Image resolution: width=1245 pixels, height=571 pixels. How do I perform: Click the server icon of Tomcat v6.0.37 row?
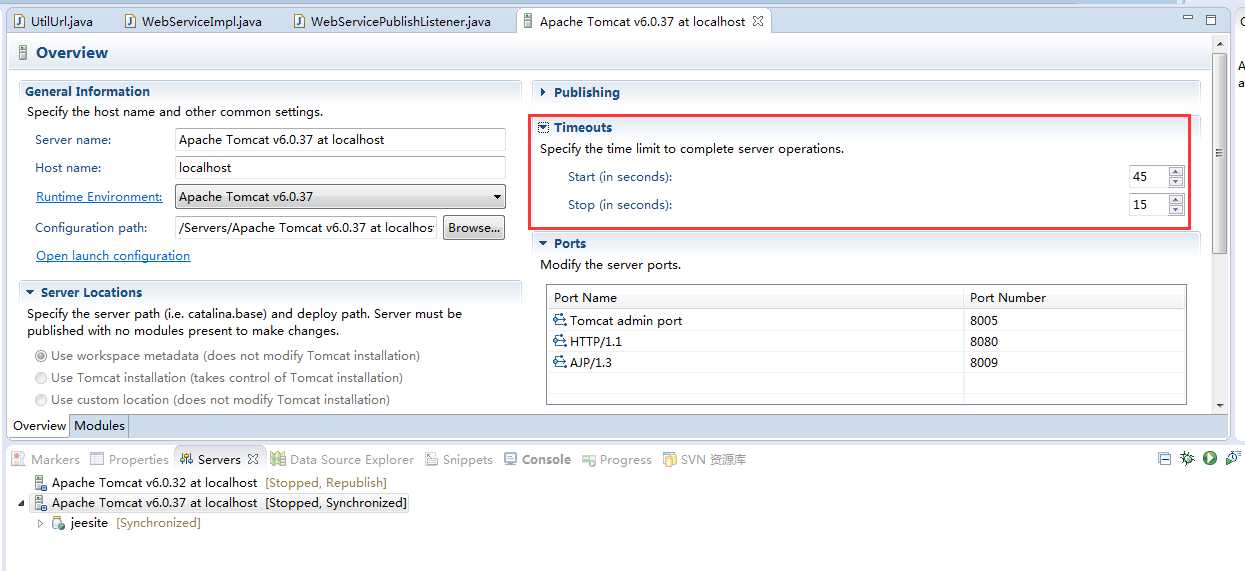click(40, 503)
